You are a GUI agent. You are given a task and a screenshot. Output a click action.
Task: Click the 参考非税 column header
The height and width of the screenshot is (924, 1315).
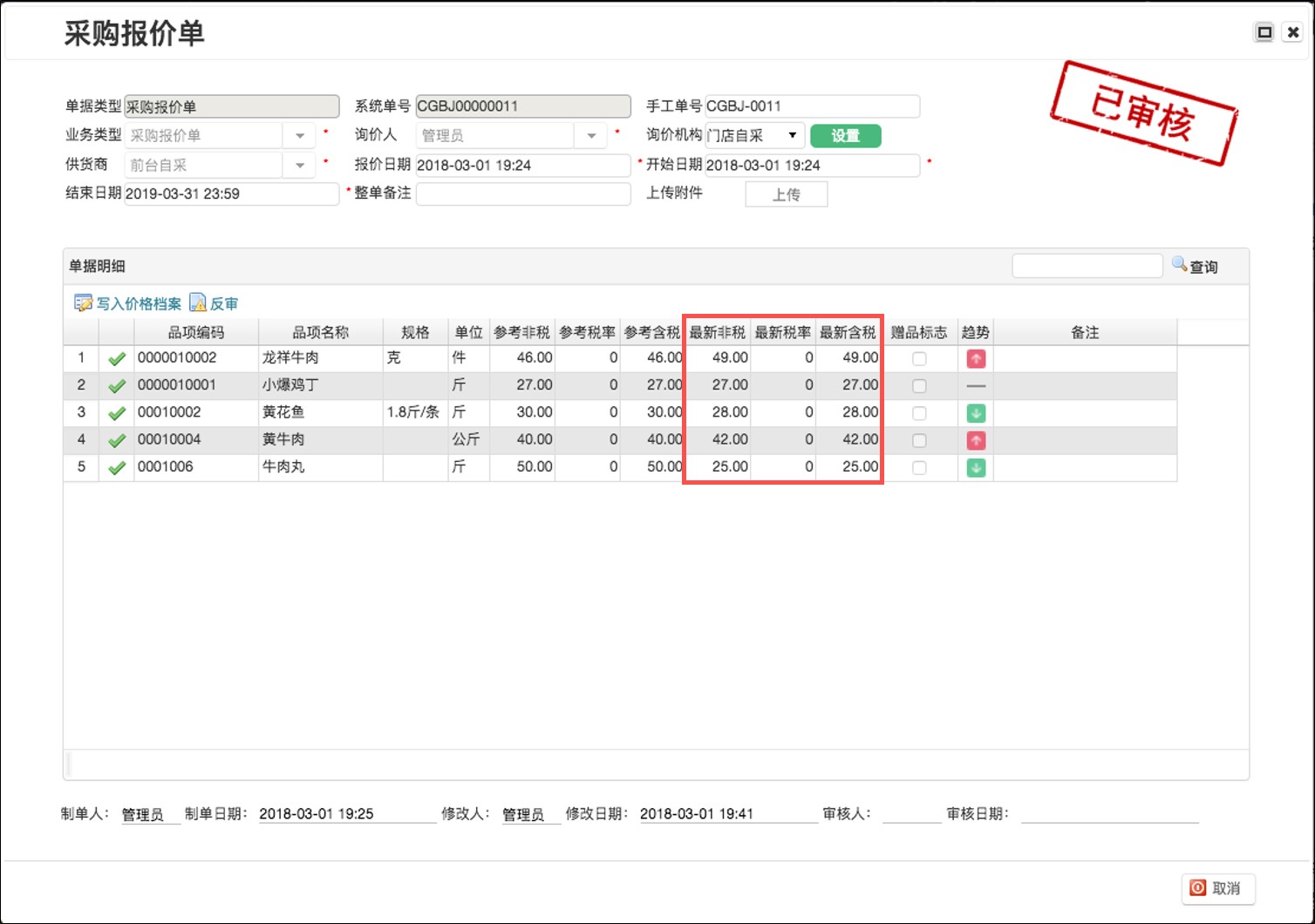(521, 332)
